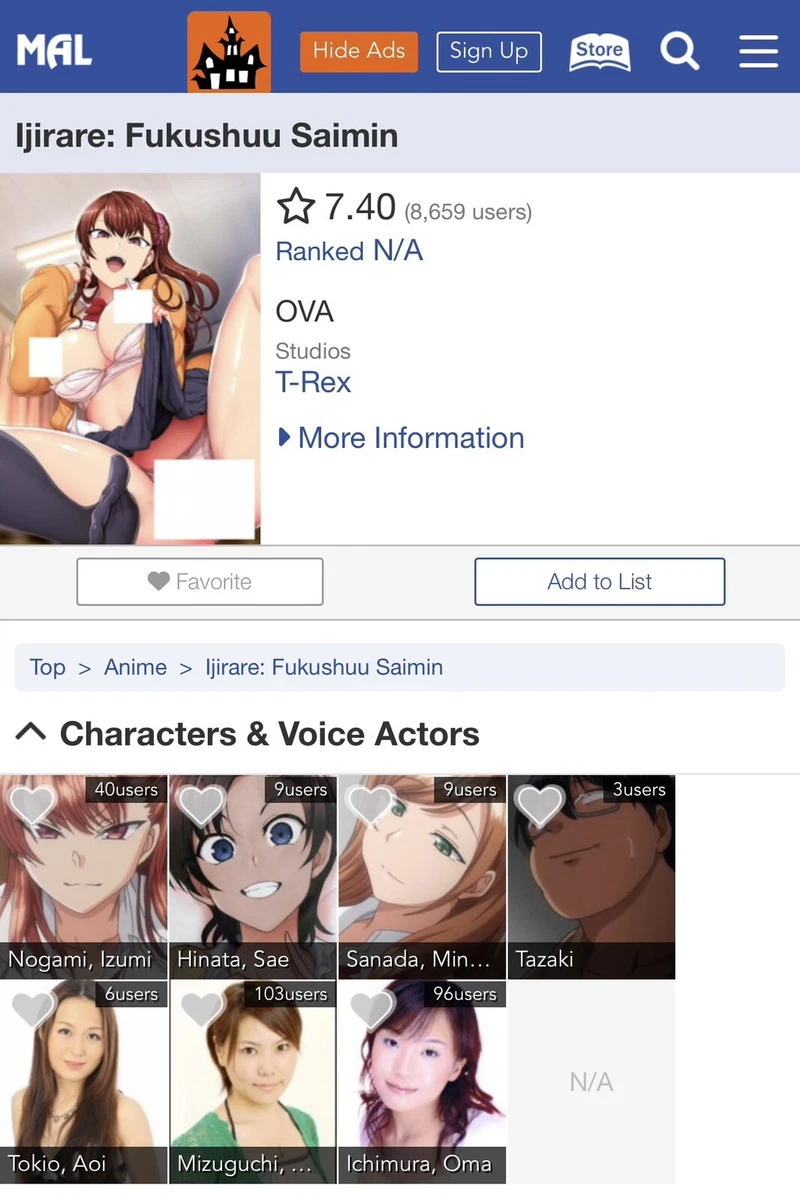This screenshot has height=1200, width=800.
Task: Toggle favorite heart on Ichimura, Oma
Action: coord(371,1010)
